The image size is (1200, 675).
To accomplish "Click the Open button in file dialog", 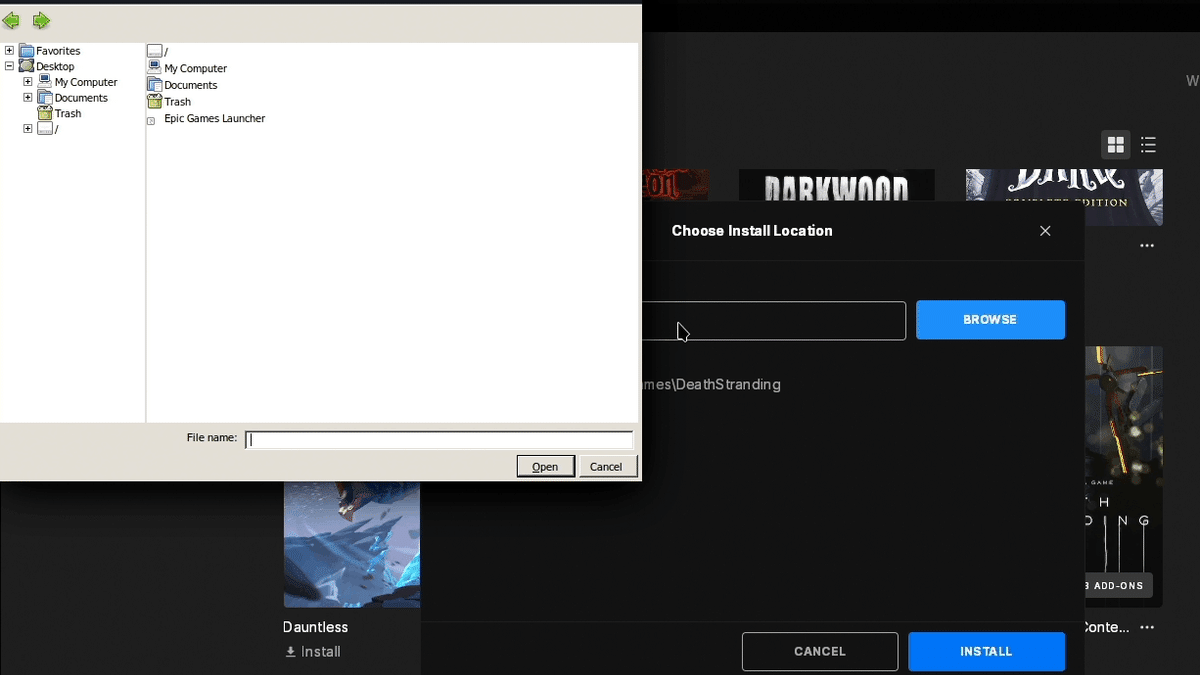I will tap(545, 466).
